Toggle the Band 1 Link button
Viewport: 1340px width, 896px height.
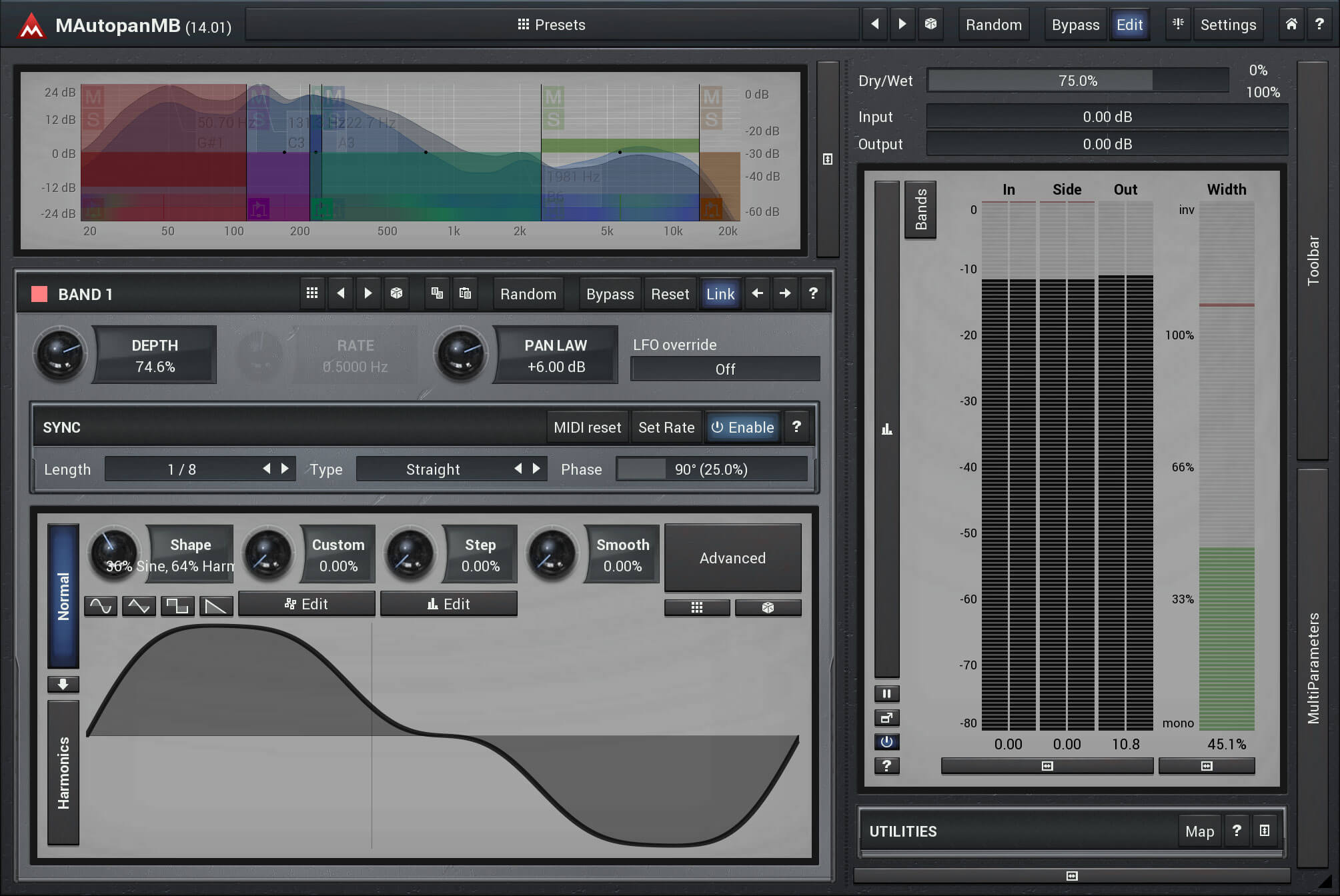pyautogui.click(x=720, y=294)
